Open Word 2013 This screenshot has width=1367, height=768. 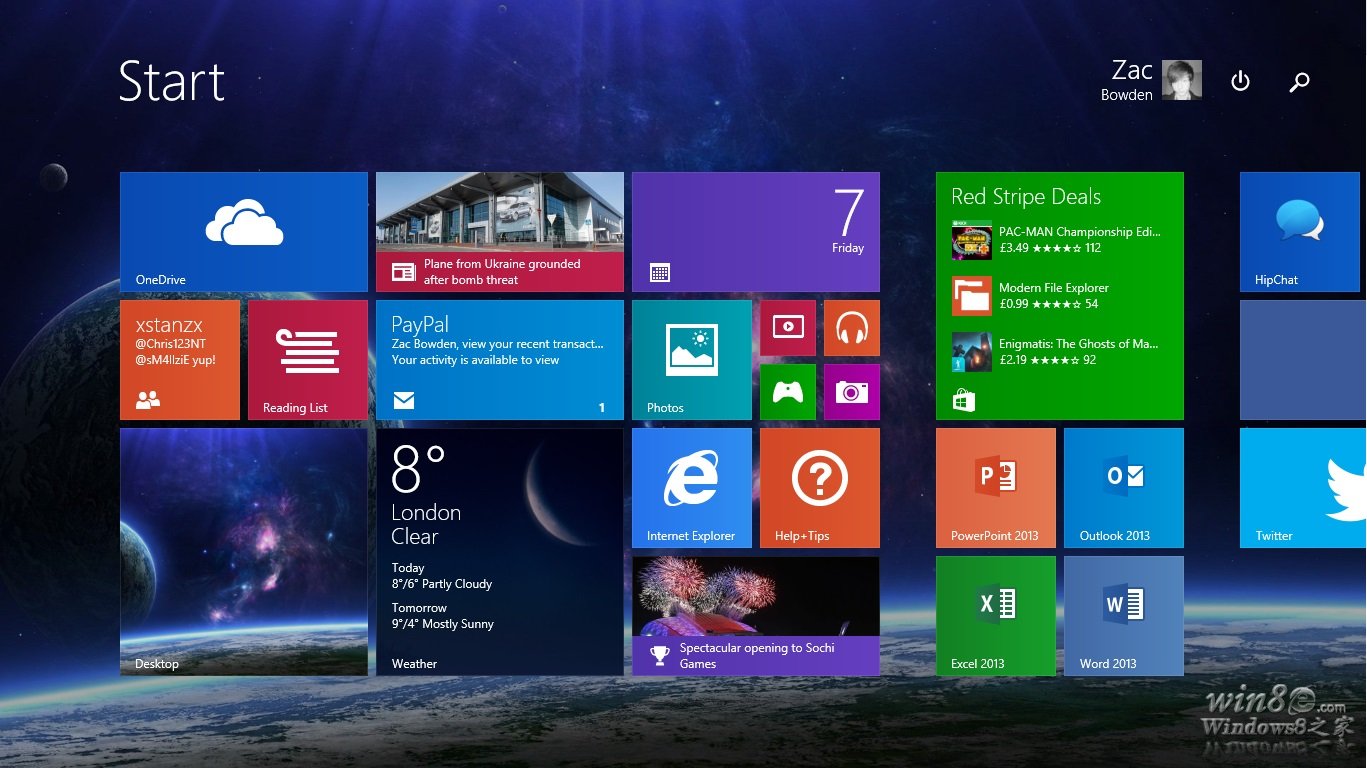pos(1123,615)
